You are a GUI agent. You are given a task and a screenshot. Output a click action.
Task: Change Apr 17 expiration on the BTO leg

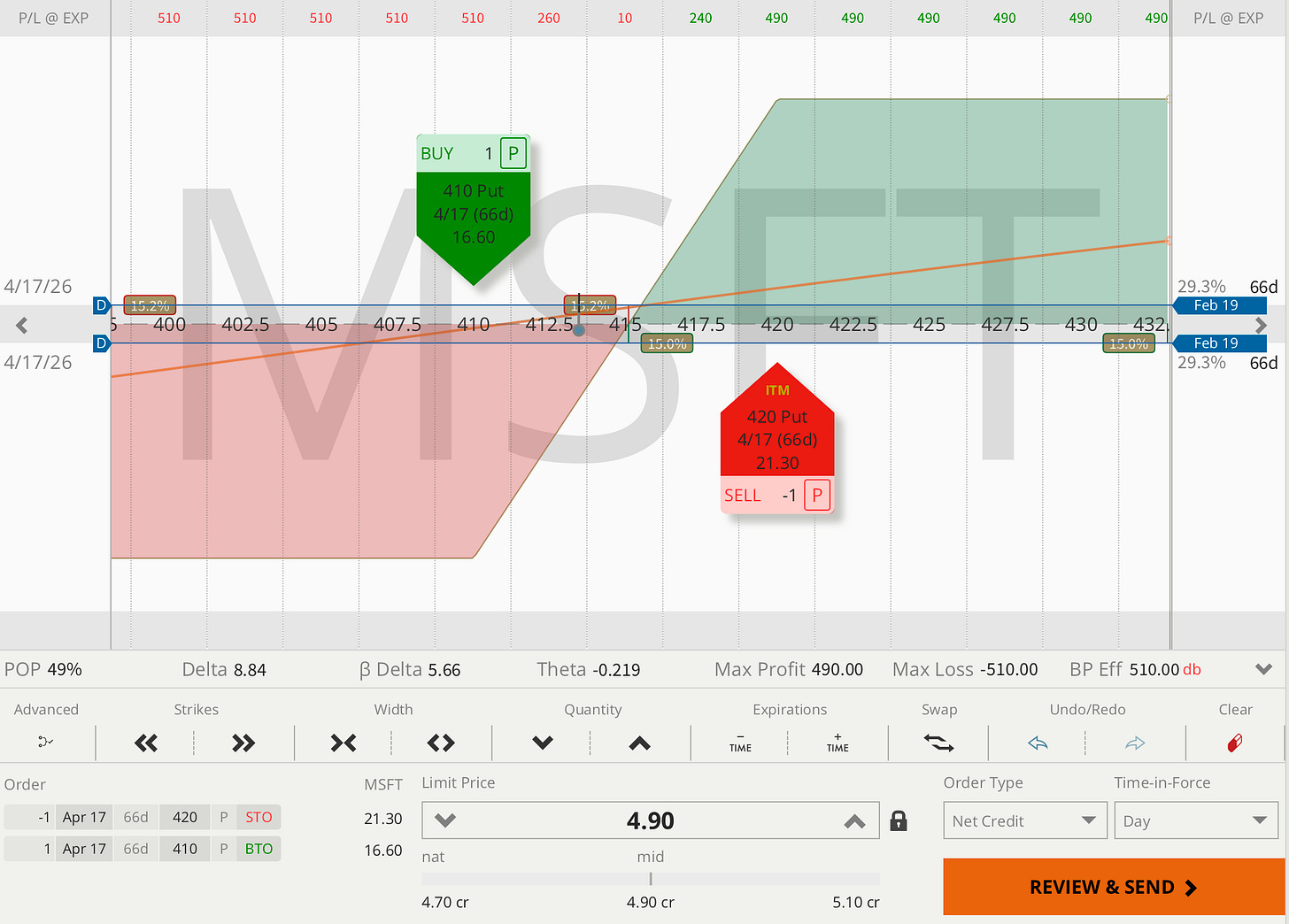pos(84,849)
